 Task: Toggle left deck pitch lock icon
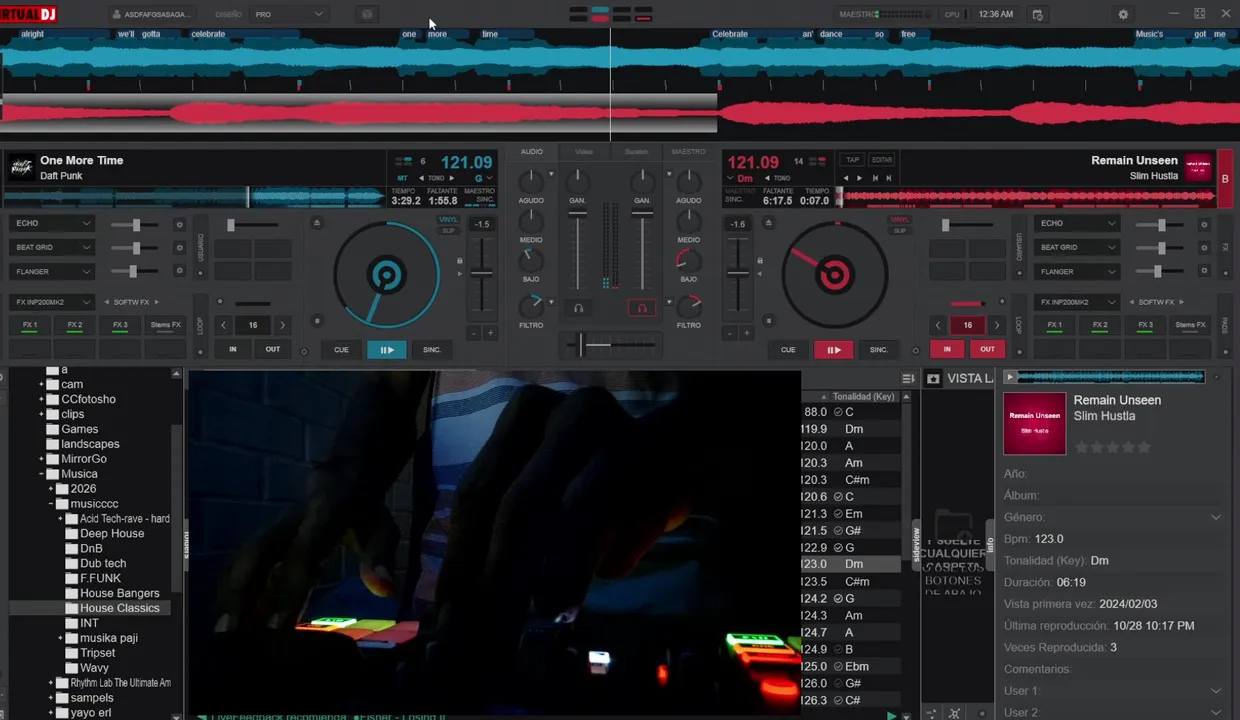click(x=460, y=261)
